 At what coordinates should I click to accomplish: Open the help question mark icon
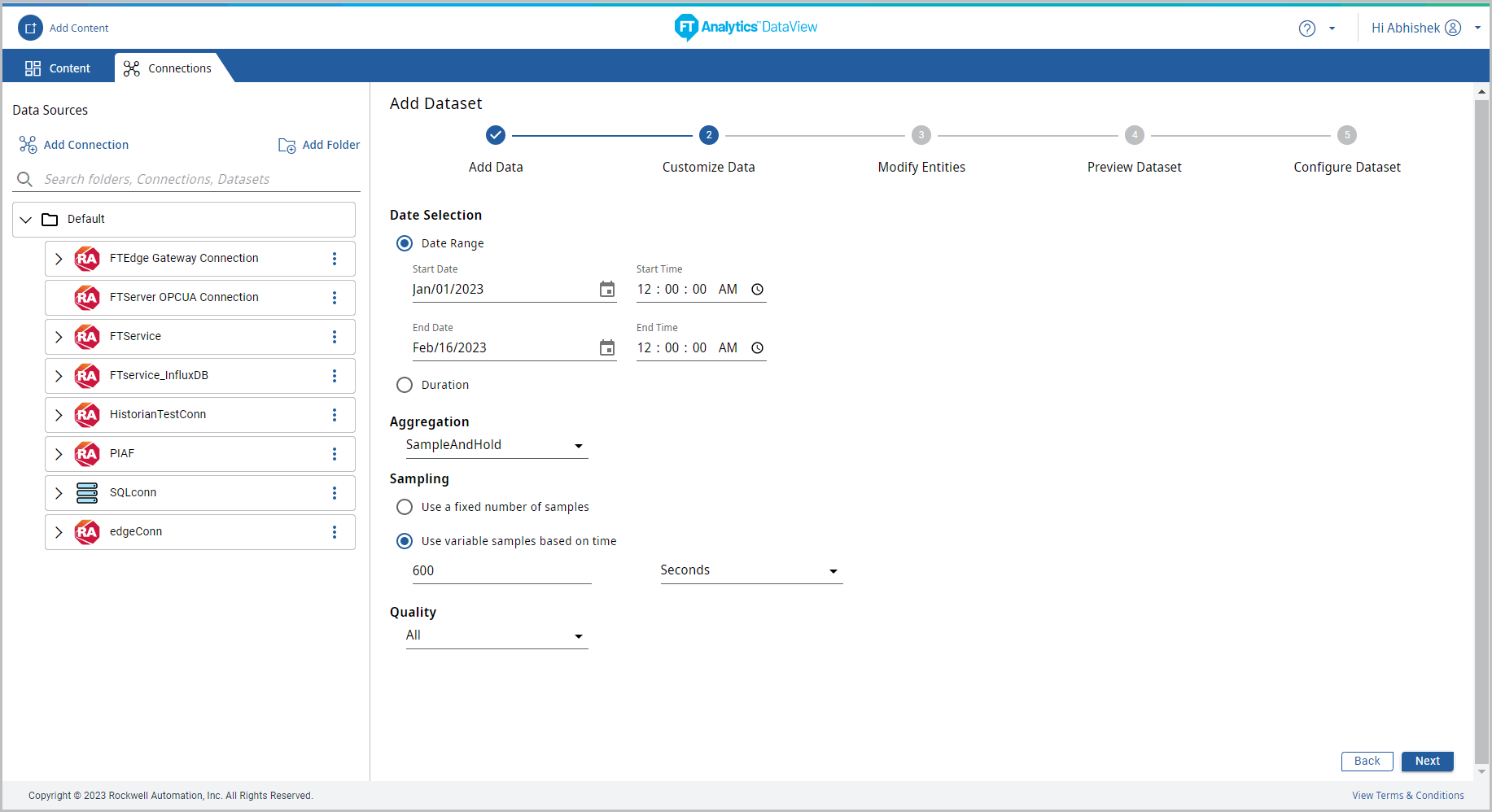(x=1307, y=28)
